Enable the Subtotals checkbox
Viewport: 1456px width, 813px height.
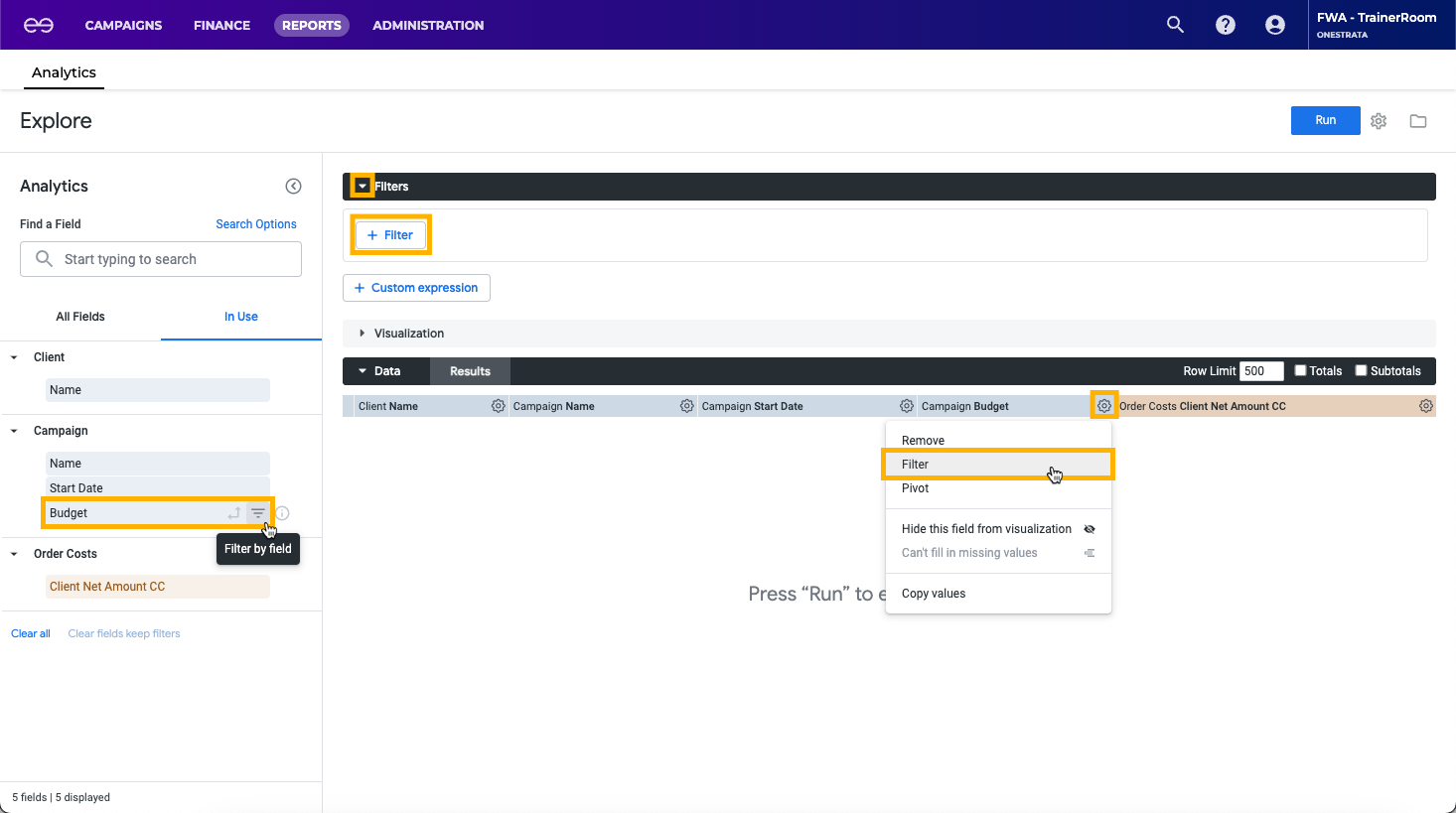tap(1362, 371)
